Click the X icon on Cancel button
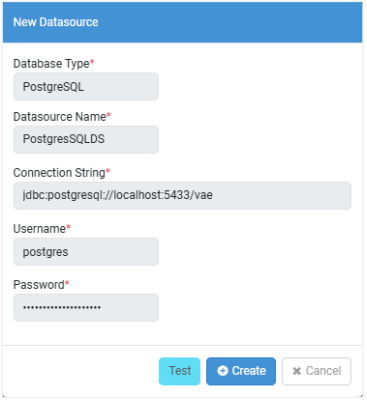The width and height of the screenshot is (367, 400). [x=296, y=371]
